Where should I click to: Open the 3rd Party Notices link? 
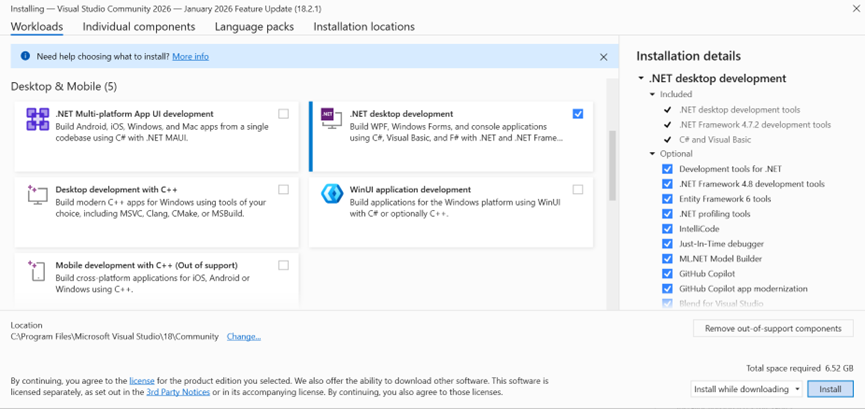[x=178, y=392]
